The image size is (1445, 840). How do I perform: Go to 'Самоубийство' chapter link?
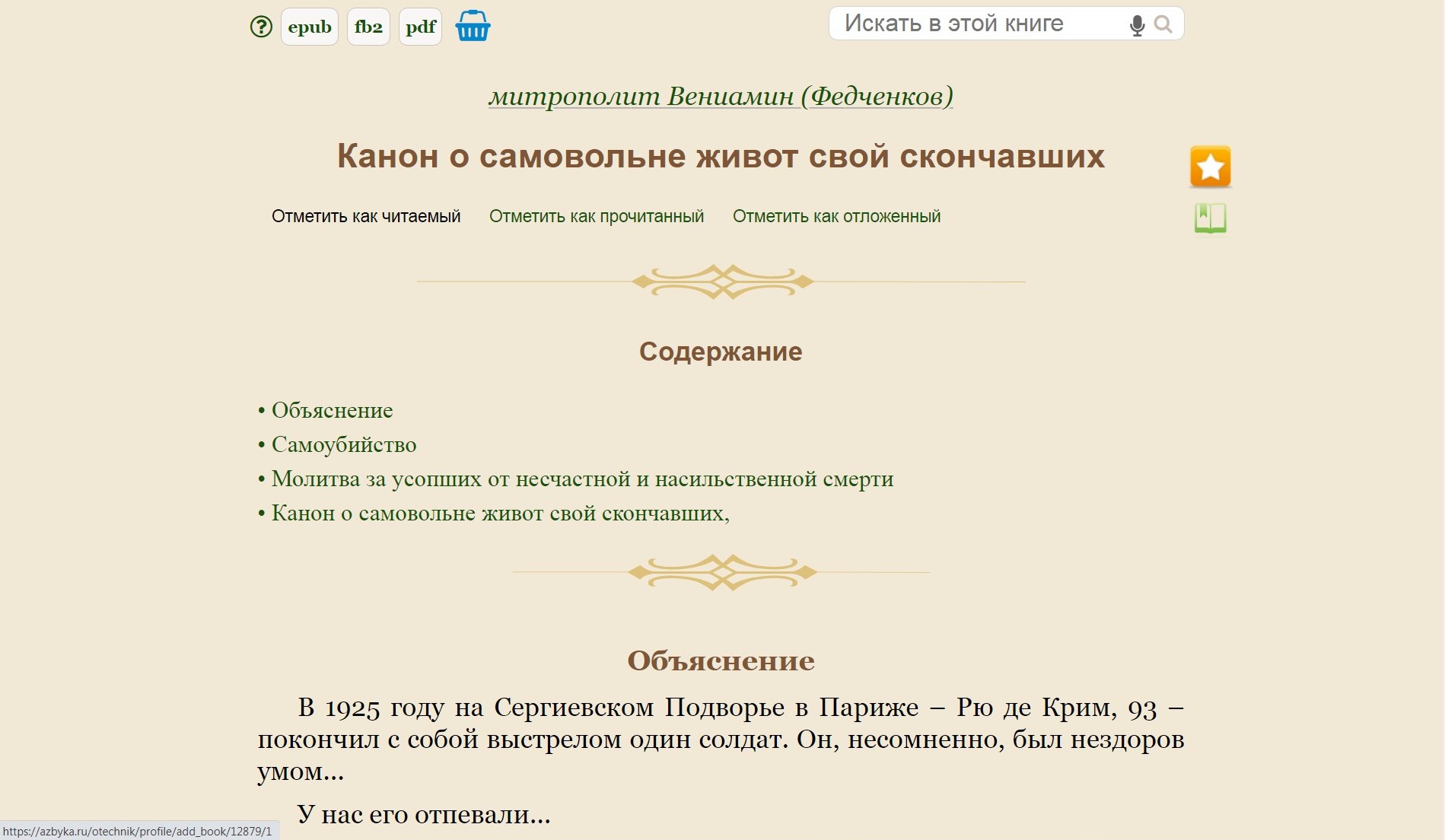(344, 445)
